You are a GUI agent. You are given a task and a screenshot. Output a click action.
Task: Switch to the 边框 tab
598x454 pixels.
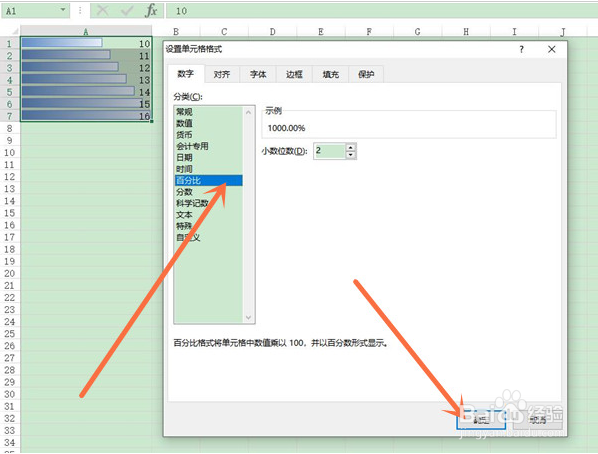294,74
